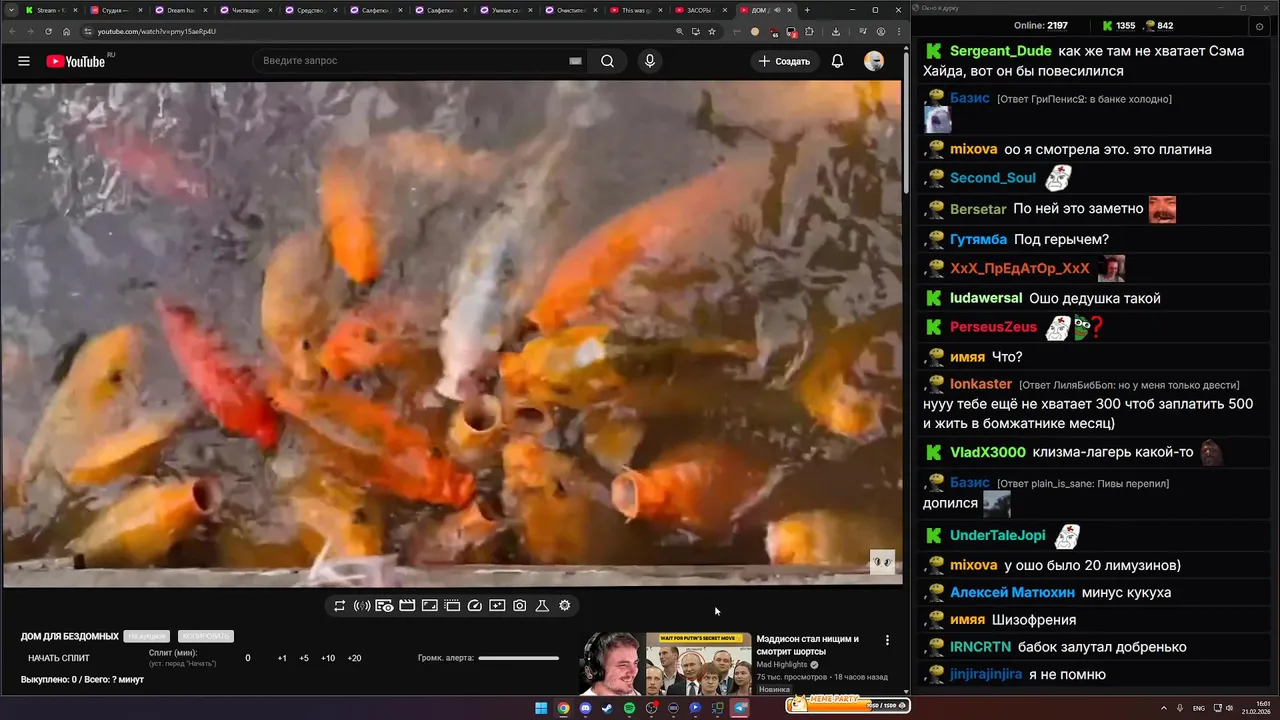Click the YouTube search magnifier button
Screen dimensions: 1280x720
coord(607,61)
